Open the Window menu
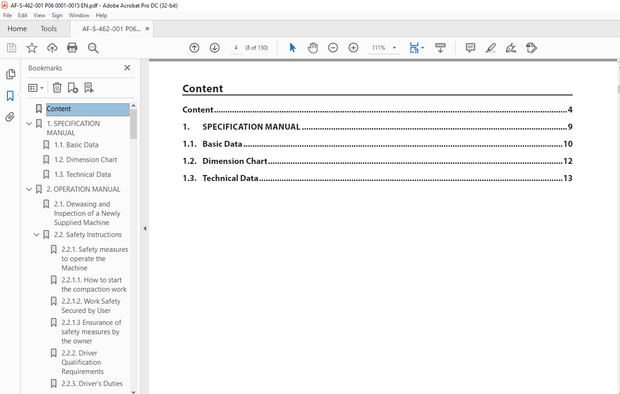 pyautogui.click(x=79, y=15)
